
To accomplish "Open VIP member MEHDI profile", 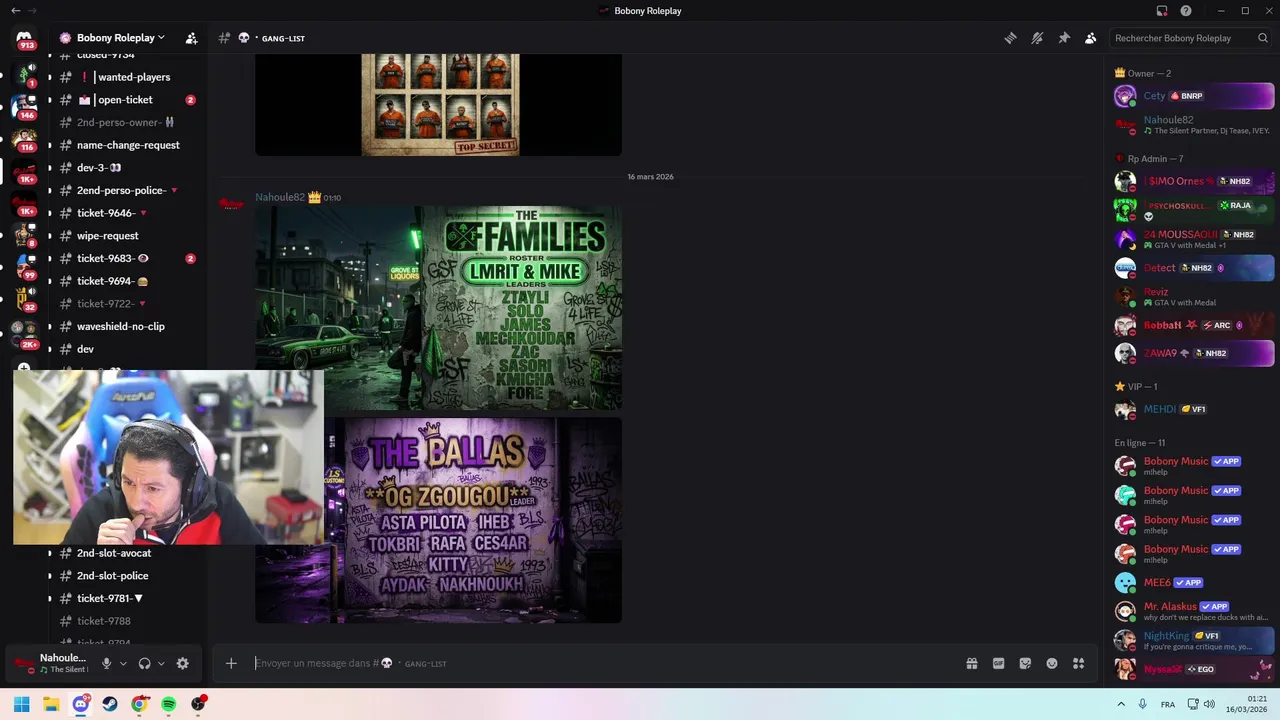I will click(1194, 409).
